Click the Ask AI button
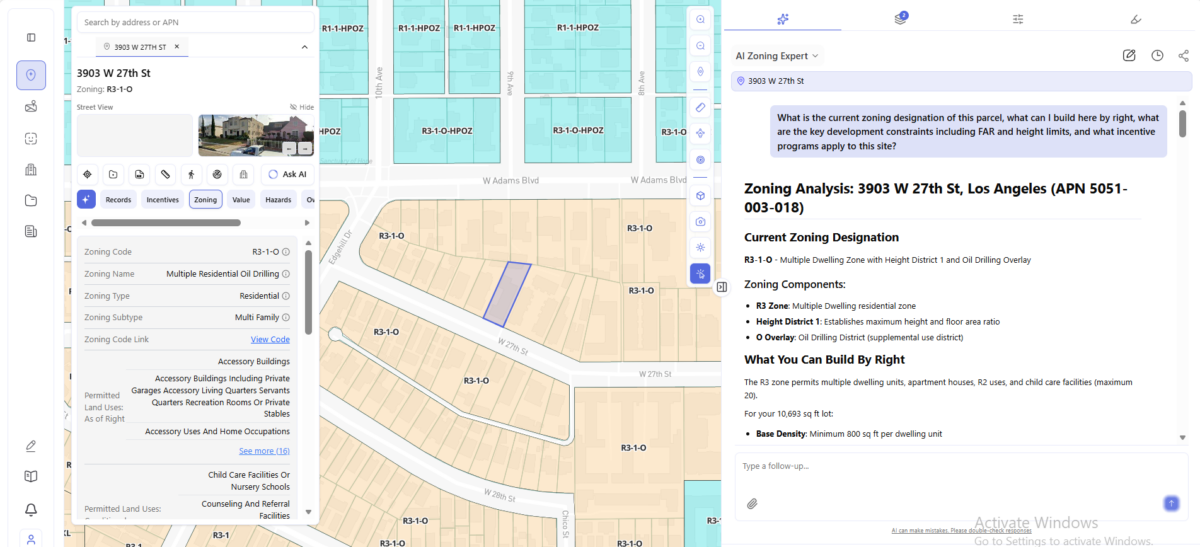This screenshot has width=1200, height=547. [287, 174]
